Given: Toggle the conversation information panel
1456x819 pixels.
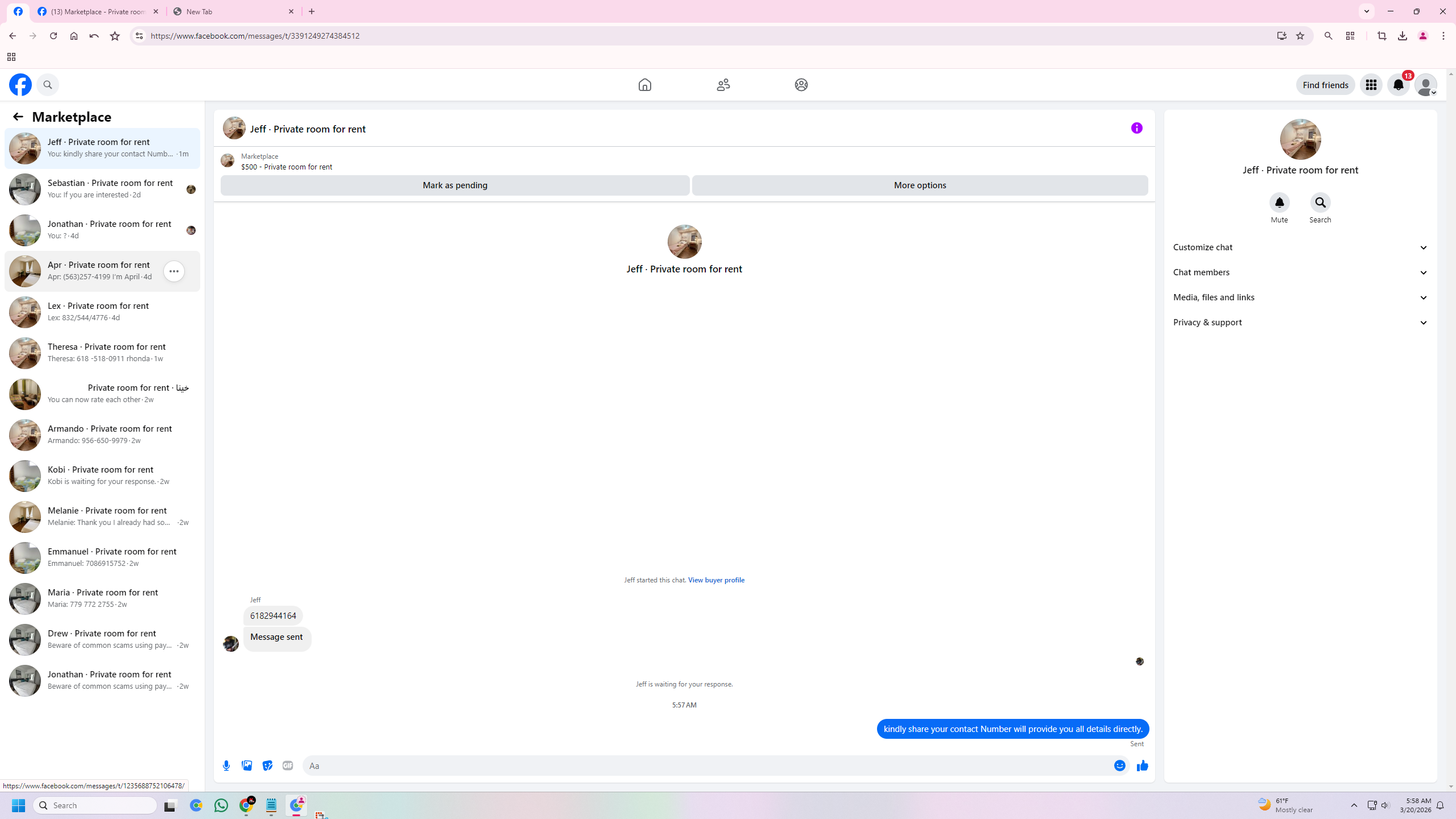Looking at the screenshot, I should [1136, 128].
